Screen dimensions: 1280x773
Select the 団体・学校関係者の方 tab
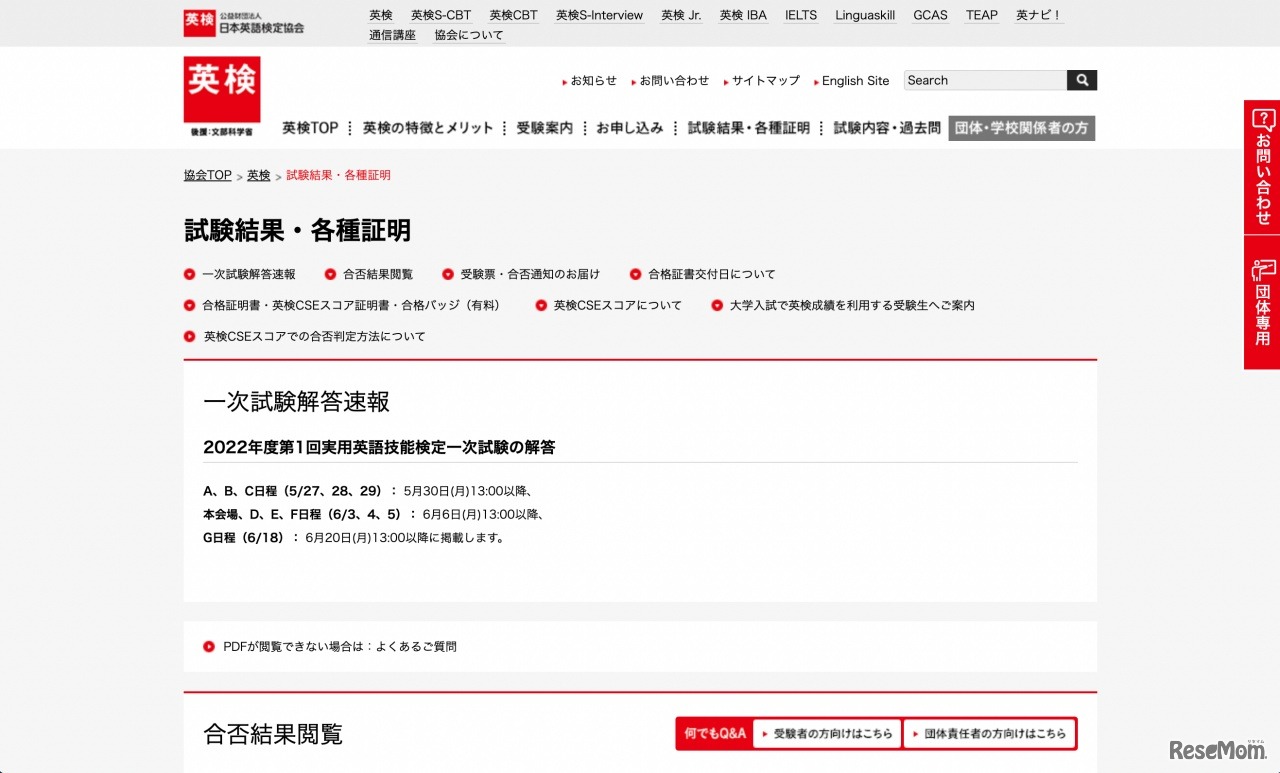tap(1021, 128)
